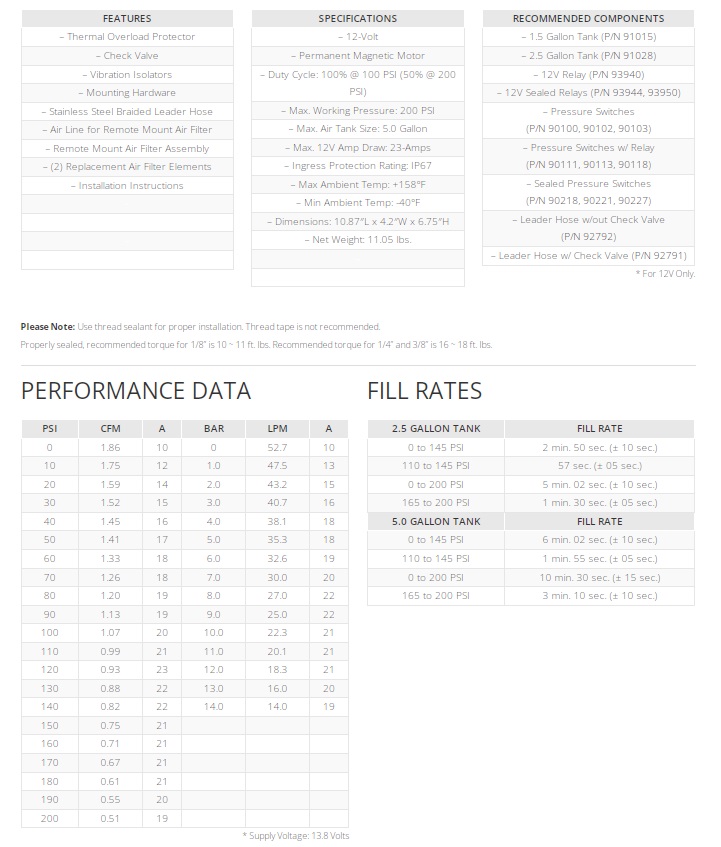The height and width of the screenshot is (847, 721).
Task: Select the BAR column header
Action: click(x=213, y=429)
